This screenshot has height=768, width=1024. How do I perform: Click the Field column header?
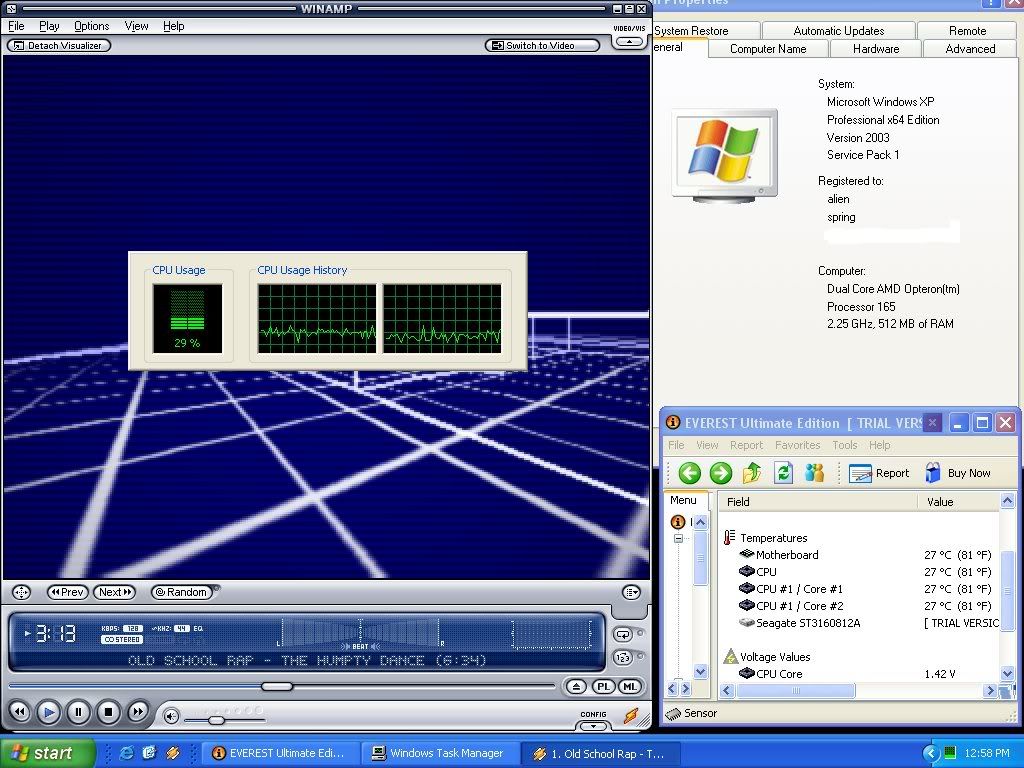tap(818, 502)
